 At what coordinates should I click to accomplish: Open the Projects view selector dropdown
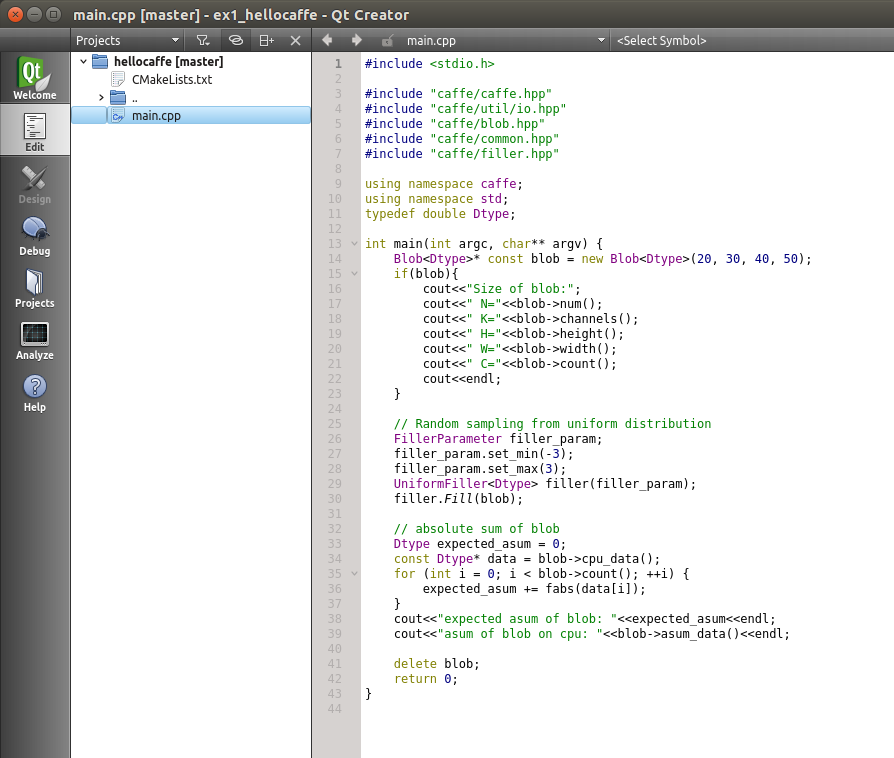coord(127,40)
